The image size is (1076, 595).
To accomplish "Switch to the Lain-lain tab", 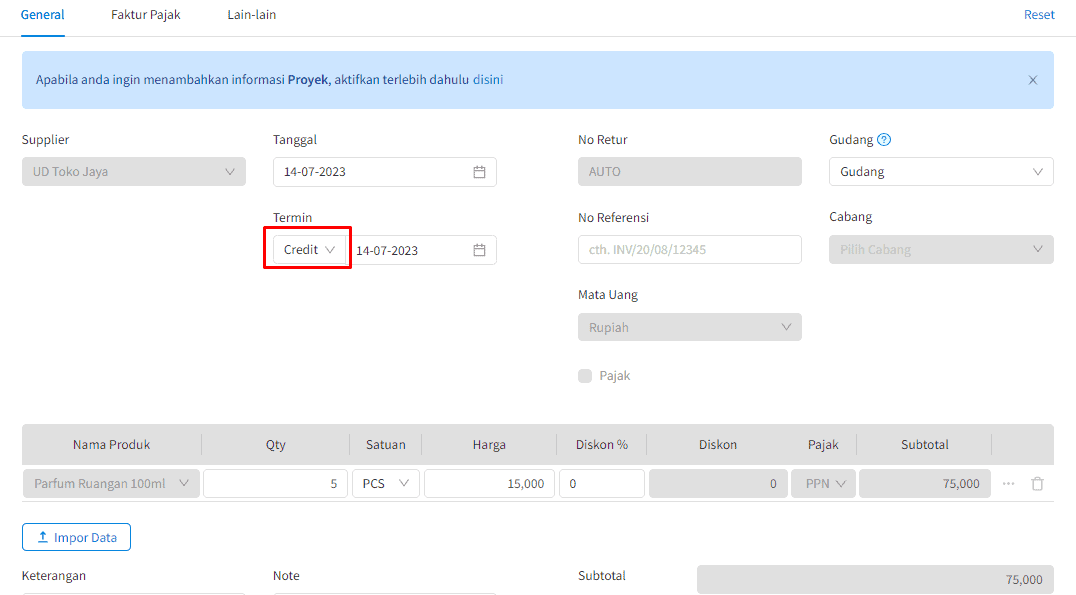I will click(x=252, y=15).
